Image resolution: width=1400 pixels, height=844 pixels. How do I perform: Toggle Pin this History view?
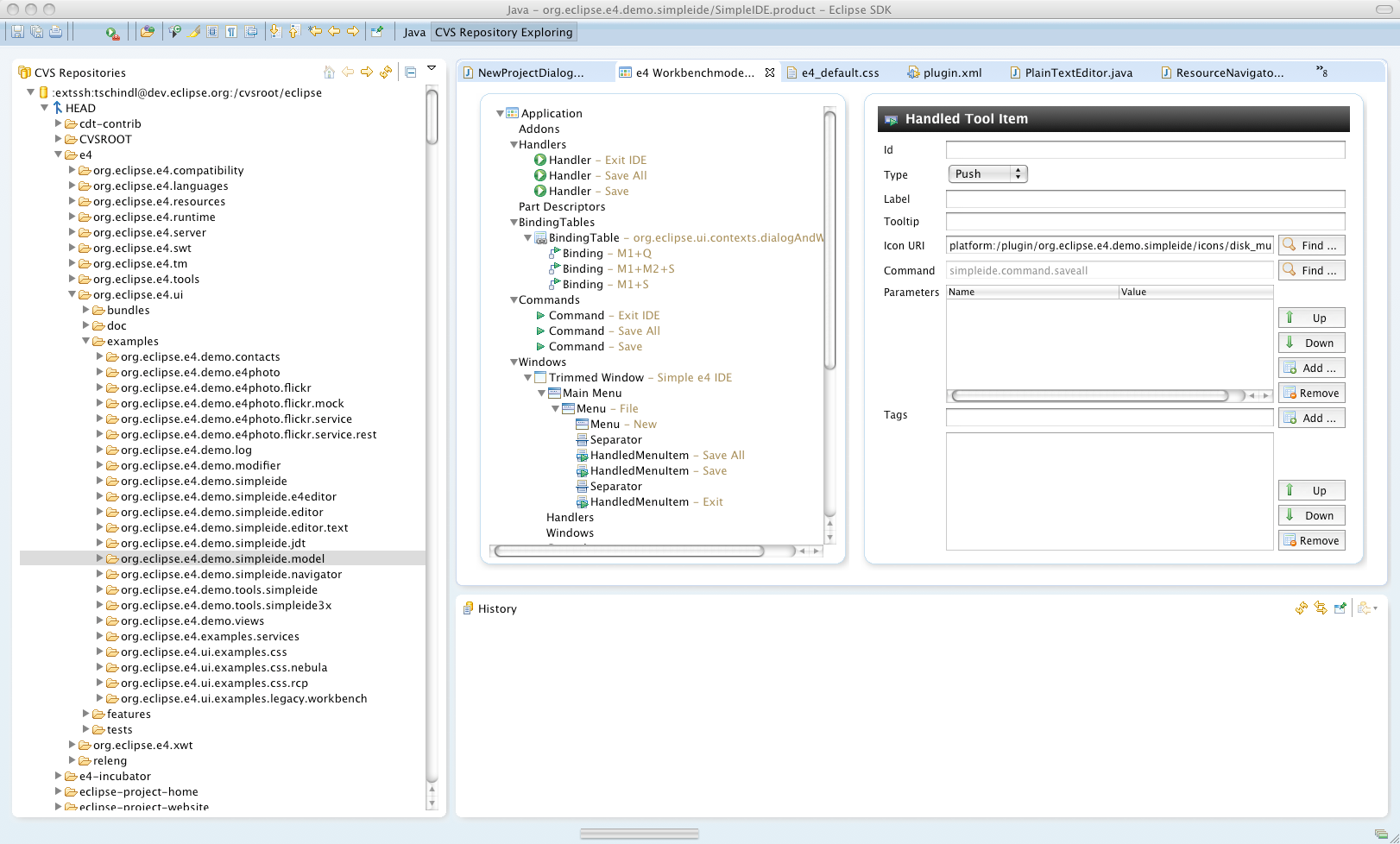point(1340,608)
